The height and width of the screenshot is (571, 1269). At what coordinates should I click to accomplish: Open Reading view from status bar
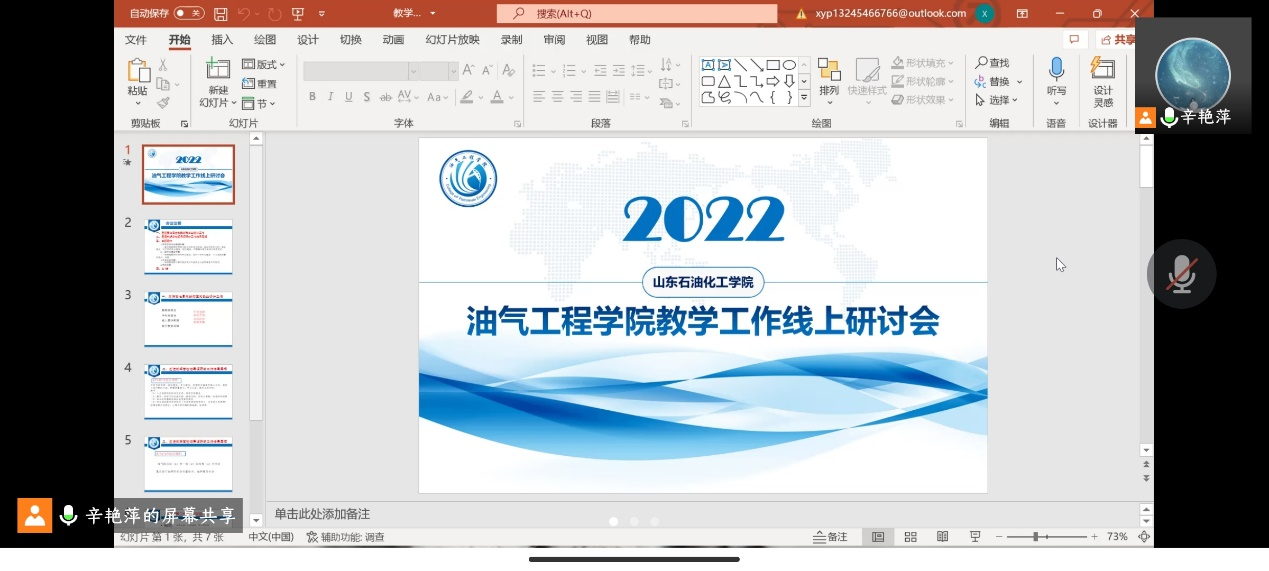pos(942,537)
